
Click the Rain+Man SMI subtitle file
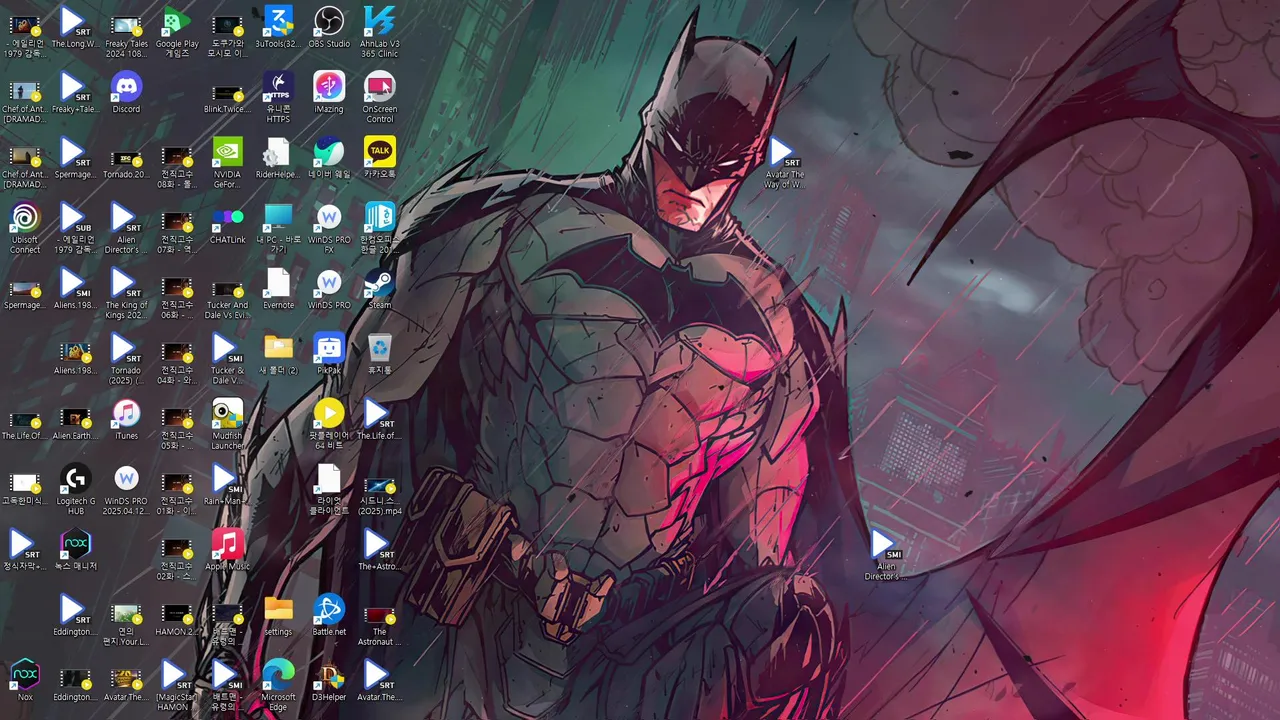pyautogui.click(x=227, y=485)
